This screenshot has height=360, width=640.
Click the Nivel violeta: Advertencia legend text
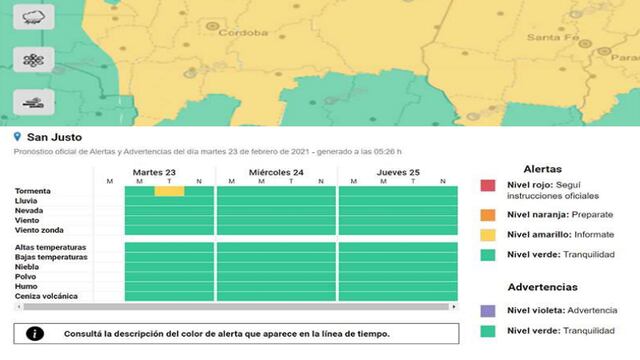(562, 311)
